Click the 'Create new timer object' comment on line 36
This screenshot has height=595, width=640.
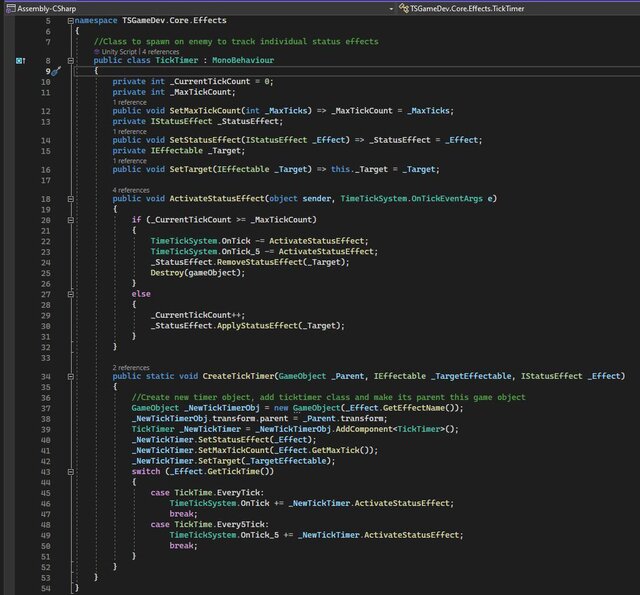[x=329, y=397]
